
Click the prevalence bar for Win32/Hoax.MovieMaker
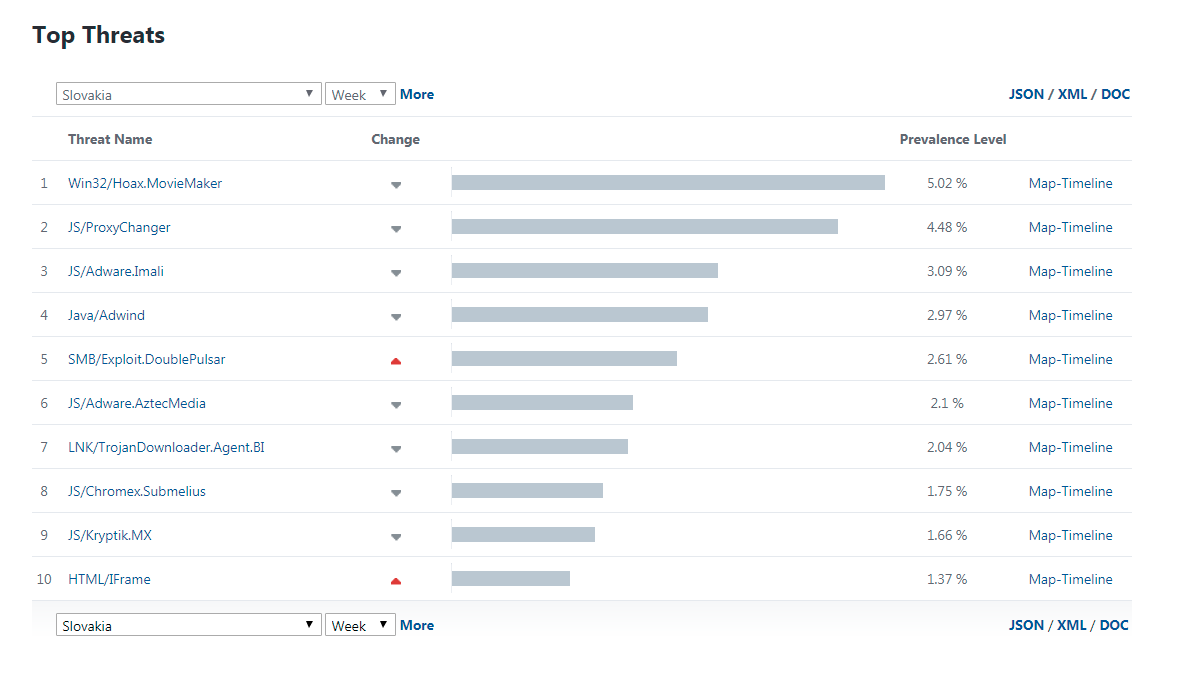668,183
